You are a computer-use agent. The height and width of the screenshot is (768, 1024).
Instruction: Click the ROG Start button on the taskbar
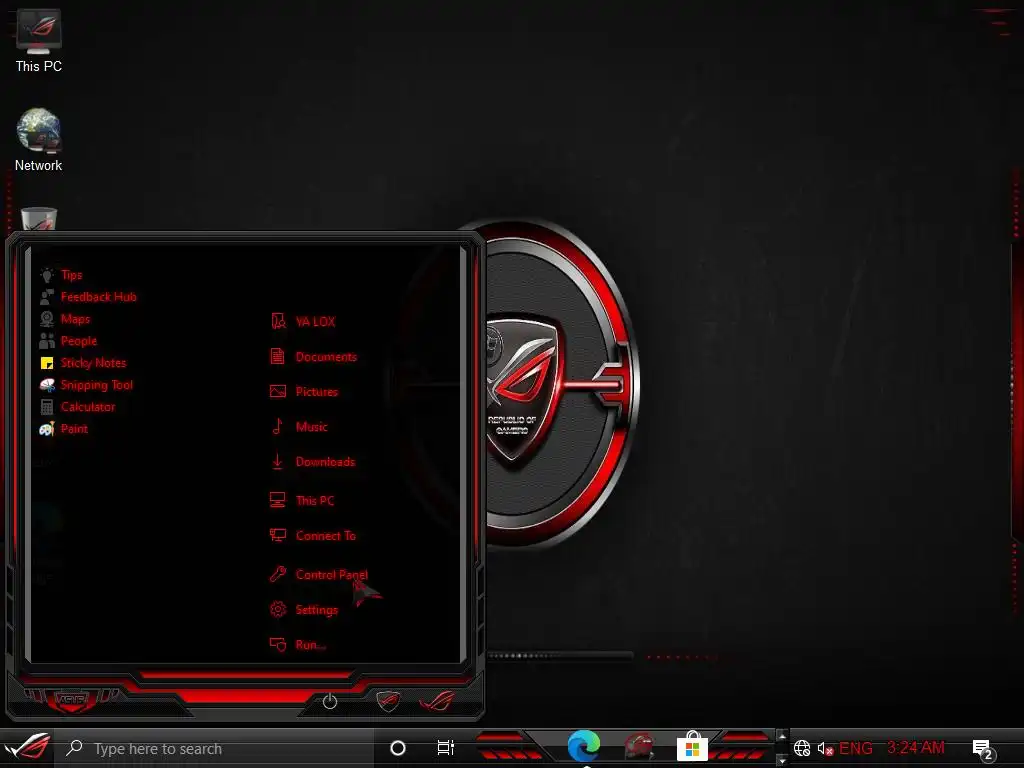[x=27, y=746]
